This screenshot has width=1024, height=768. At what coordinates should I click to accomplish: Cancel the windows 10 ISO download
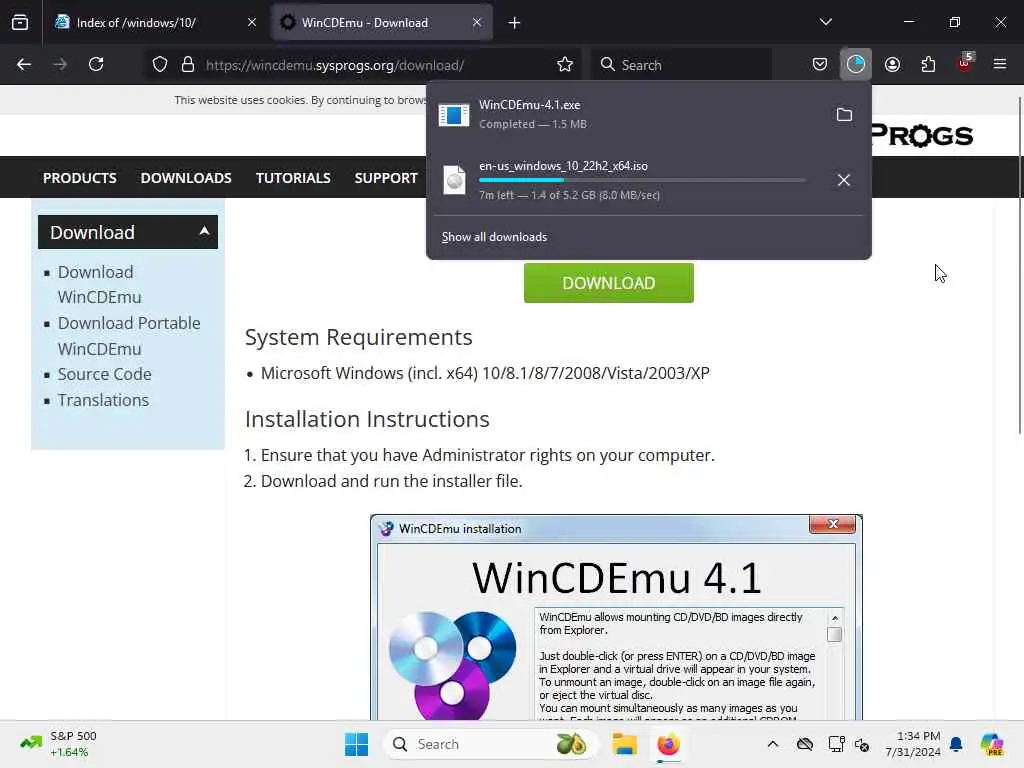[x=844, y=180]
